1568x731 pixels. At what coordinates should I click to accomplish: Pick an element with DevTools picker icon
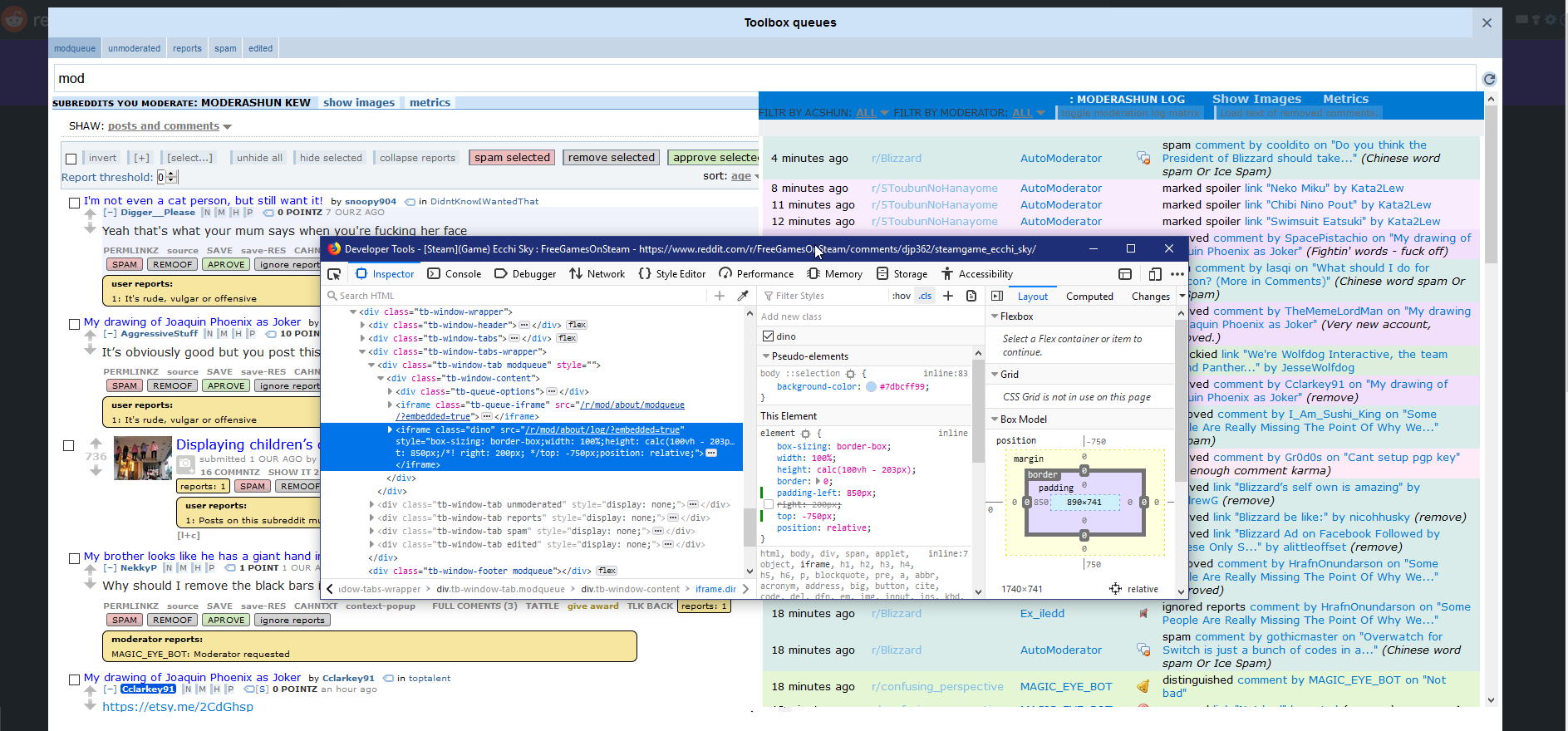[334, 274]
